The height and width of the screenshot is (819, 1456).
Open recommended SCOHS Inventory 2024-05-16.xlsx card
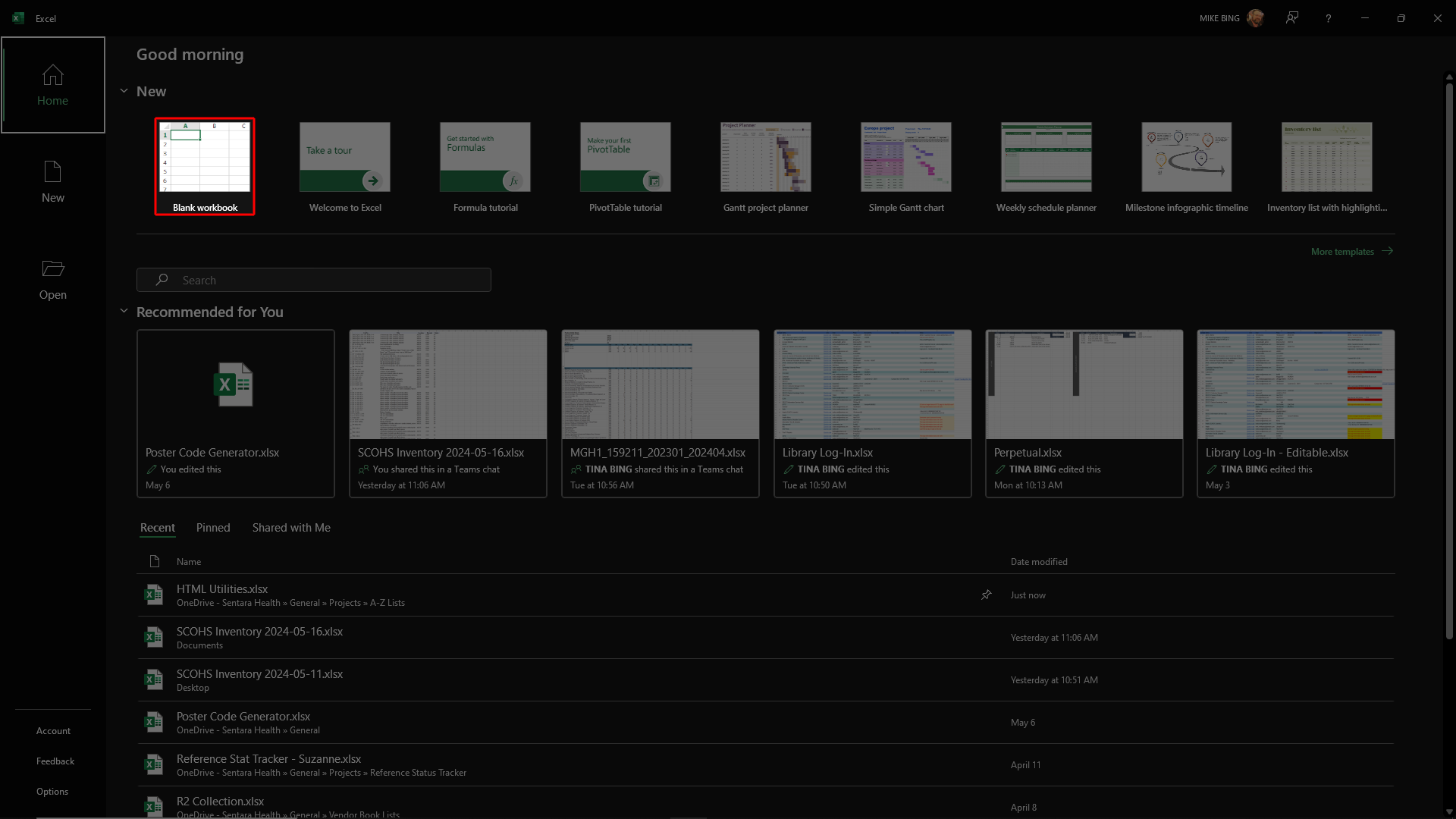(x=448, y=413)
